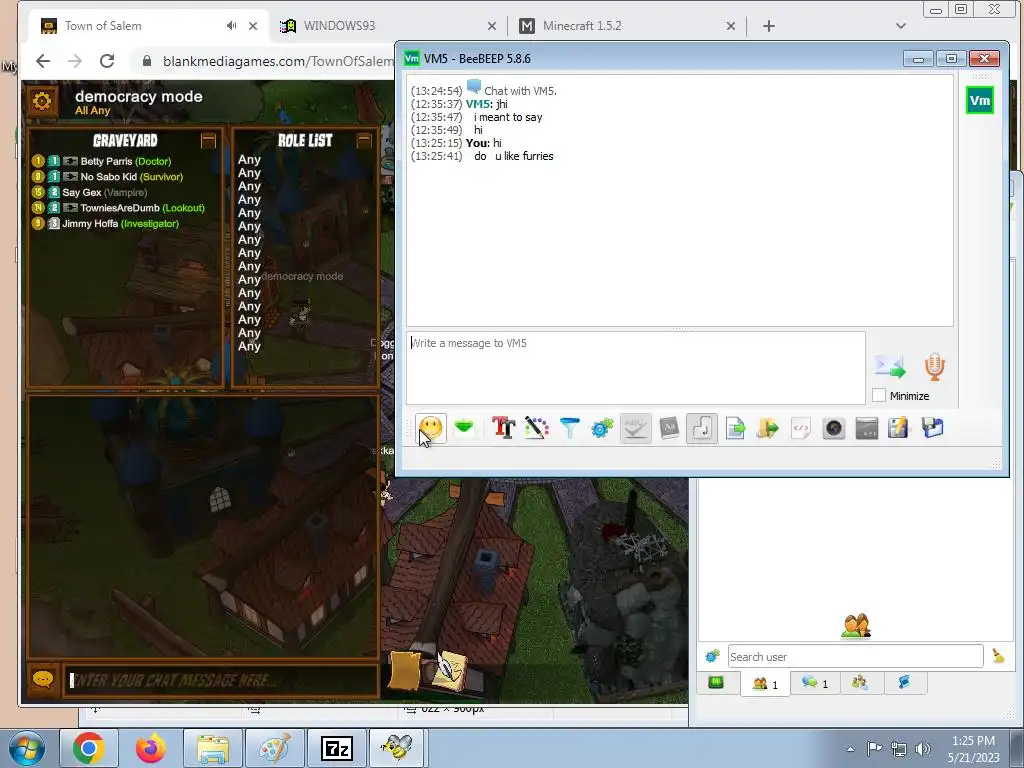Open a new browser tab with plus button
1024x768 pixels.
tap(769, 26)
